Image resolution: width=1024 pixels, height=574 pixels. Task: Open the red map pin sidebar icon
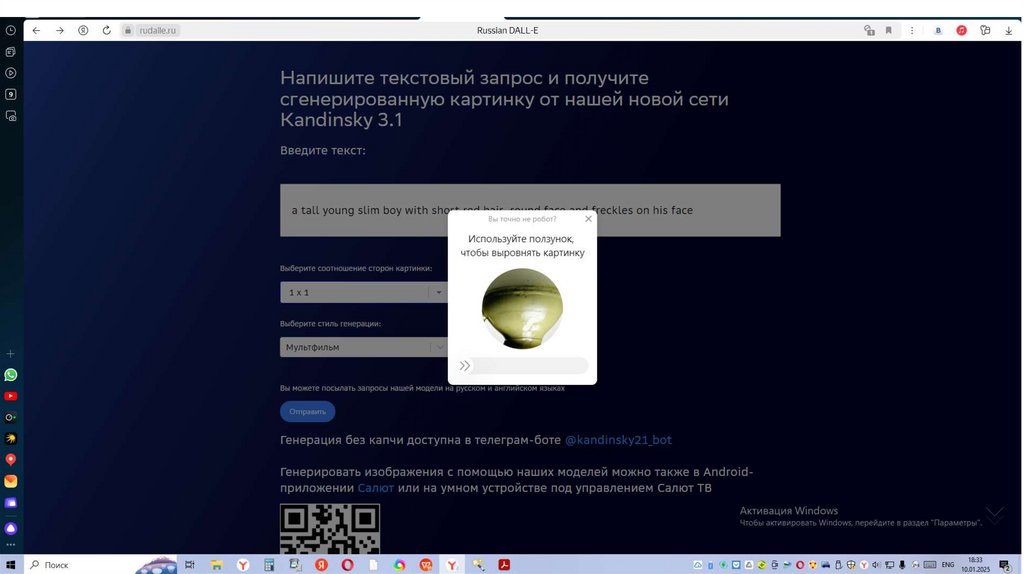click(x=10, y=460)
